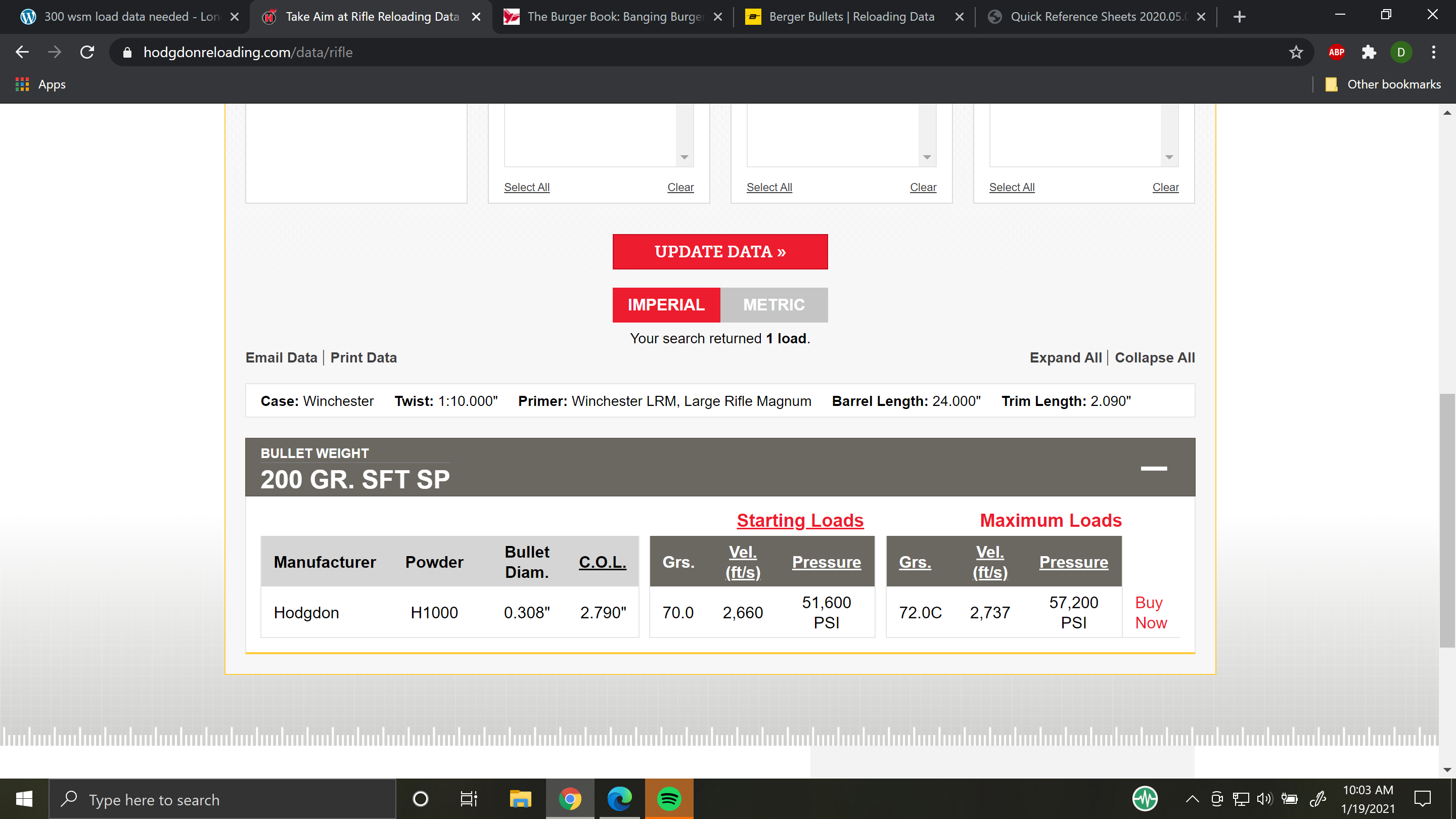Open the Apps shortcut in the bookmarks bar
This screenshot has height=819, width=1456.
[x=40, y=84]
